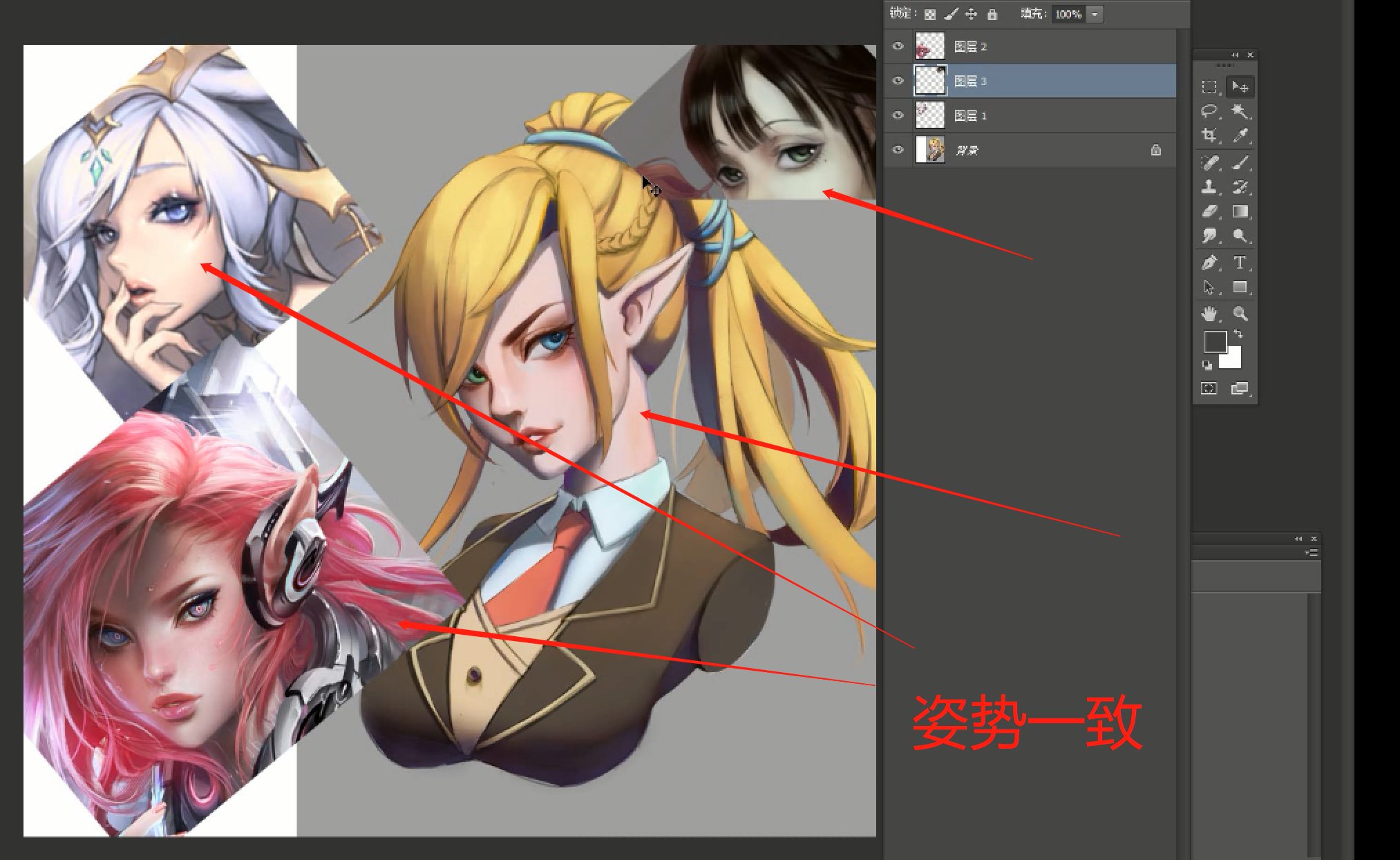The height and width of the screenshot is (860, 1400).
Task: Hide layer 图层 2 with eye icon
Action: [x=898, y=46]
